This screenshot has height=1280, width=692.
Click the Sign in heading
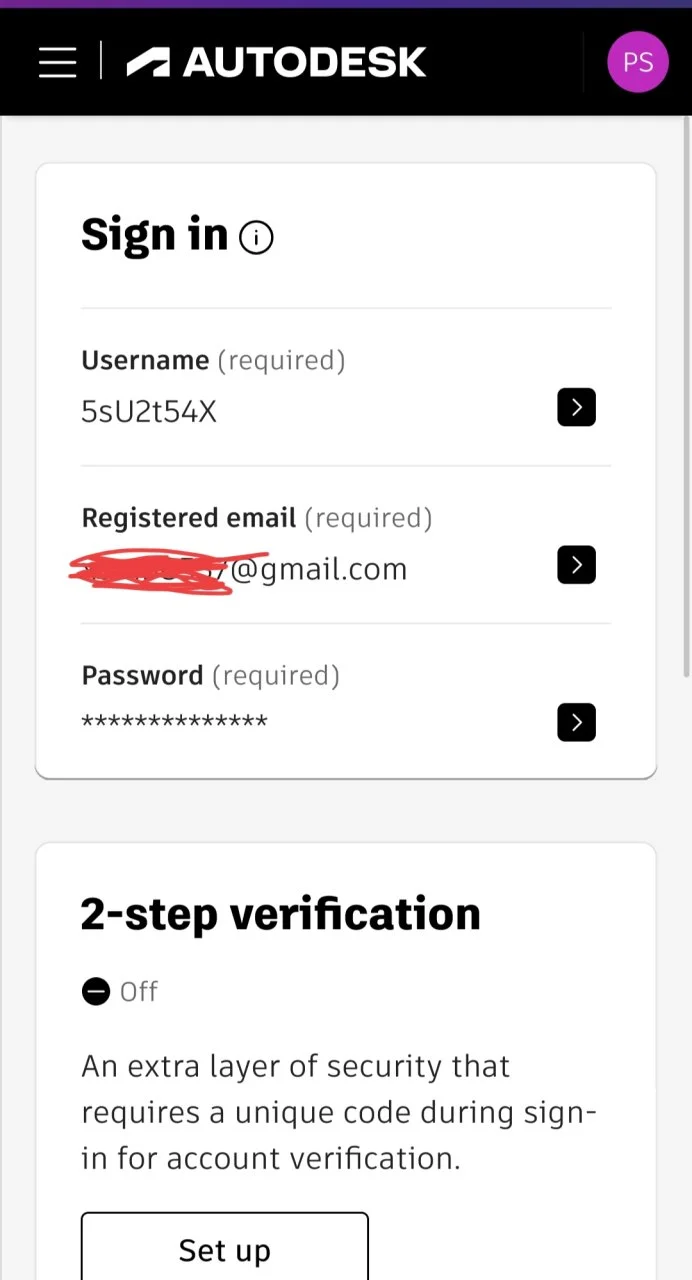pos(154,235)
